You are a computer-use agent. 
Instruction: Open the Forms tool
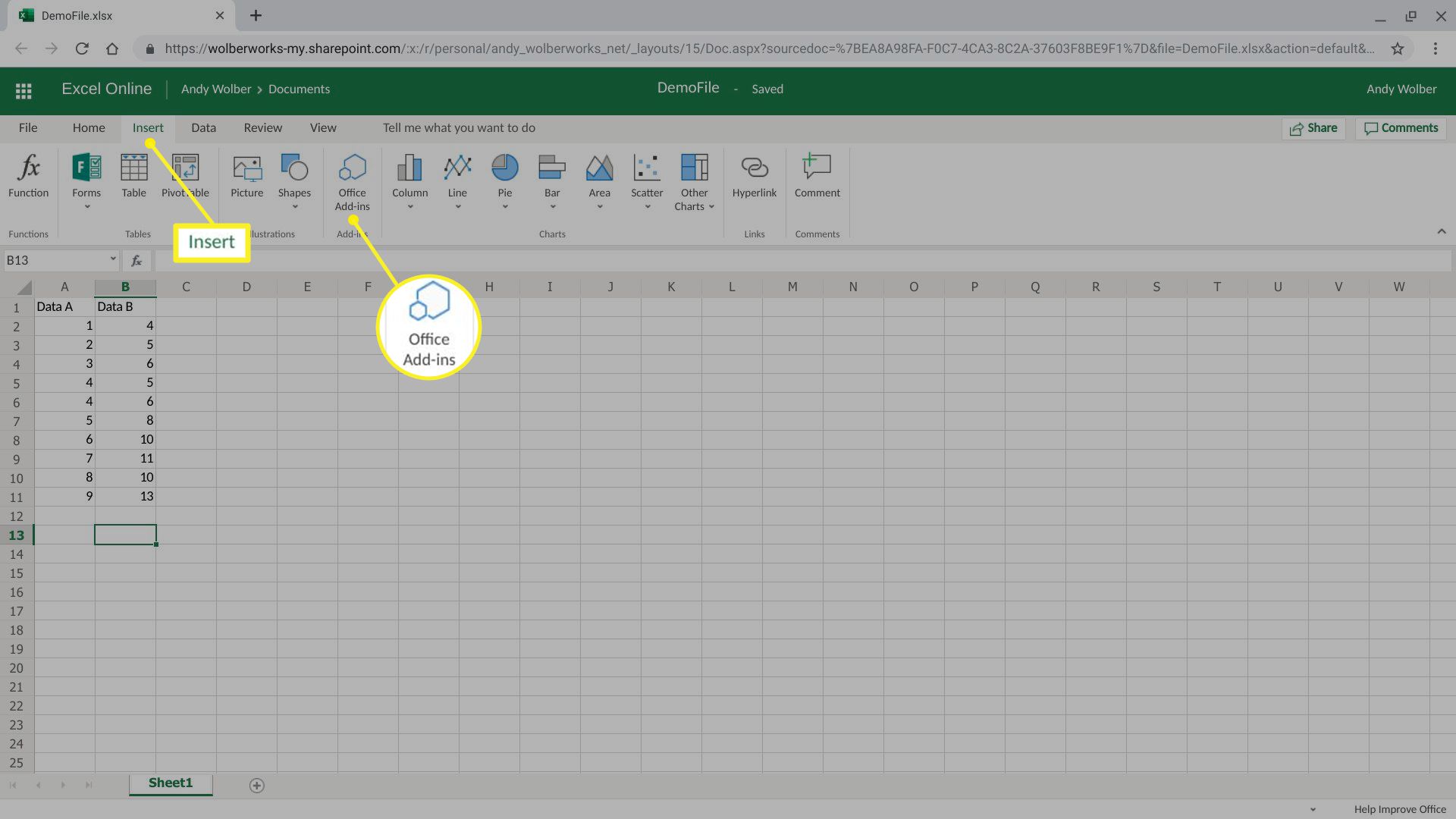click(86, 180)
